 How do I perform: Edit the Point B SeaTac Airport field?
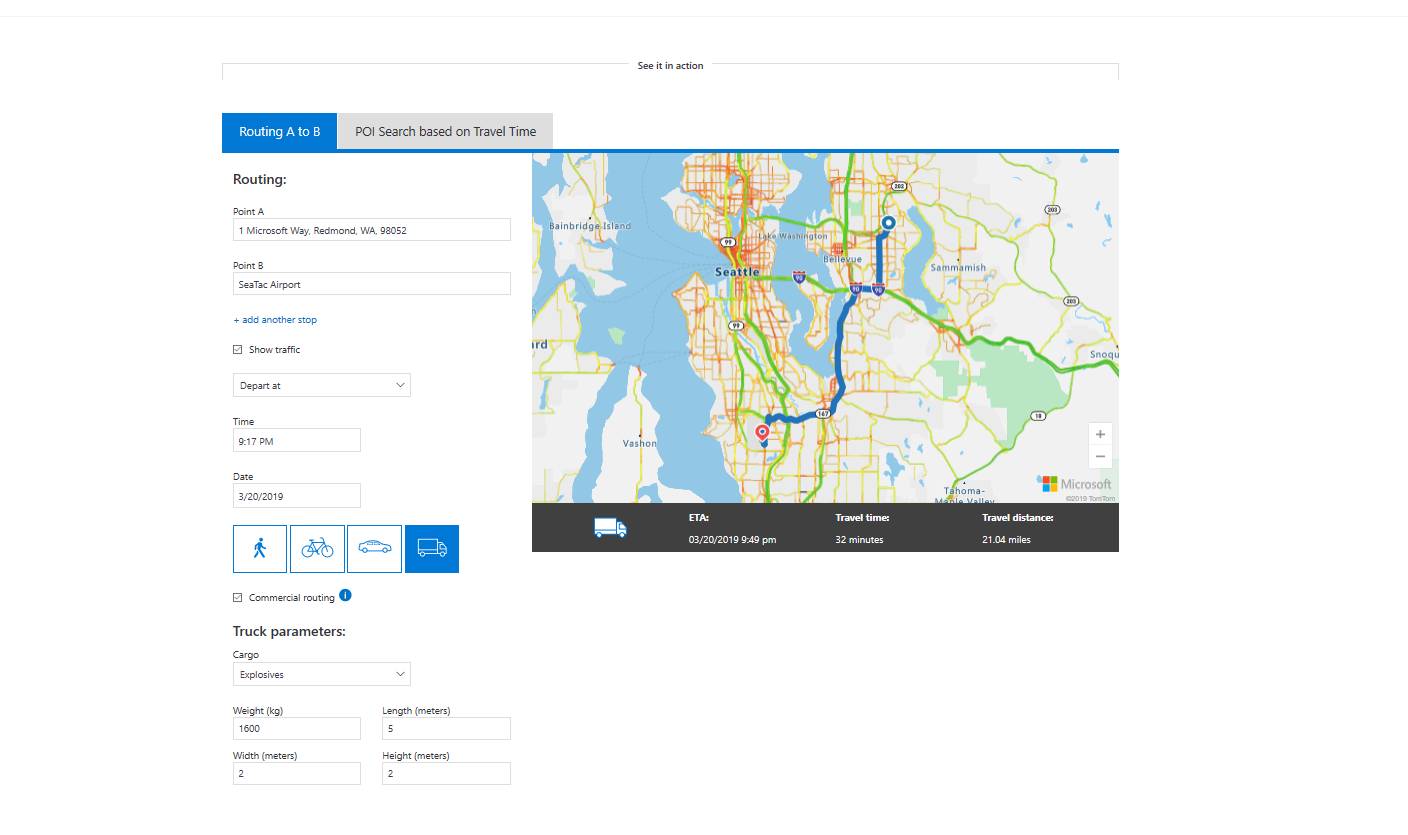point(372,284)
